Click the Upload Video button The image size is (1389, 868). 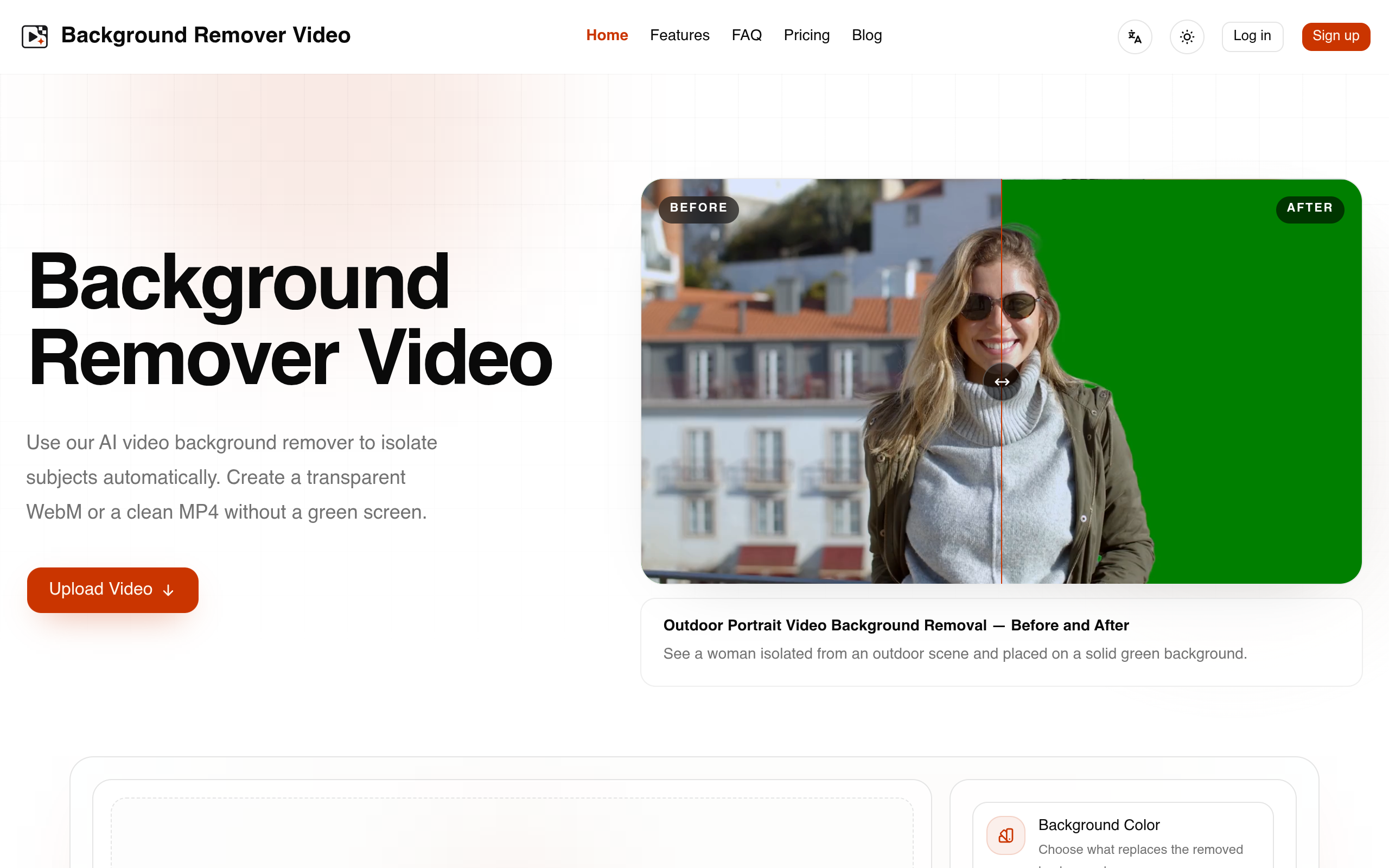(112, 590)
